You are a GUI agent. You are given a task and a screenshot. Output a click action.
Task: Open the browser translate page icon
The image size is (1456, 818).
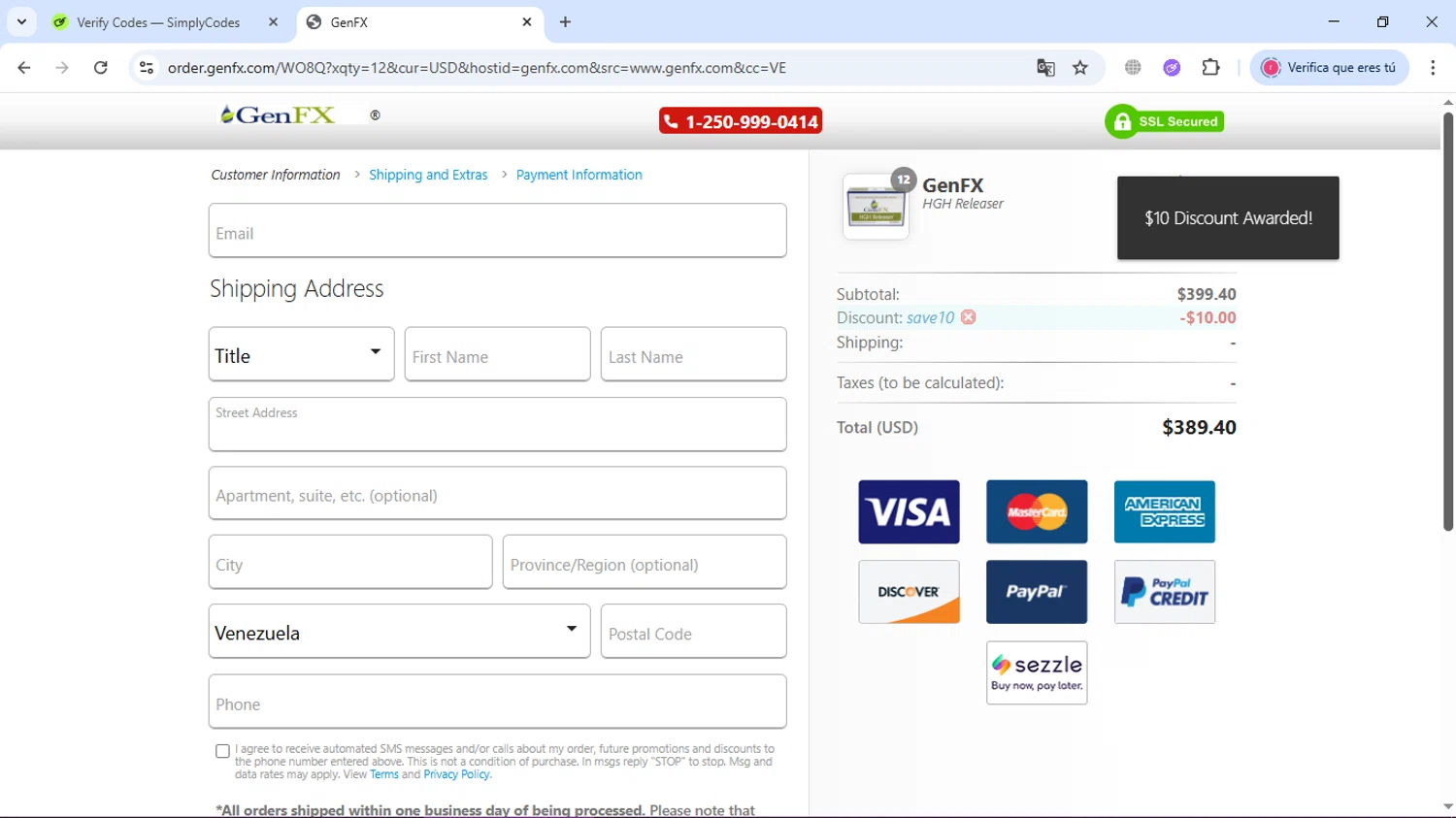point(1045,68)
